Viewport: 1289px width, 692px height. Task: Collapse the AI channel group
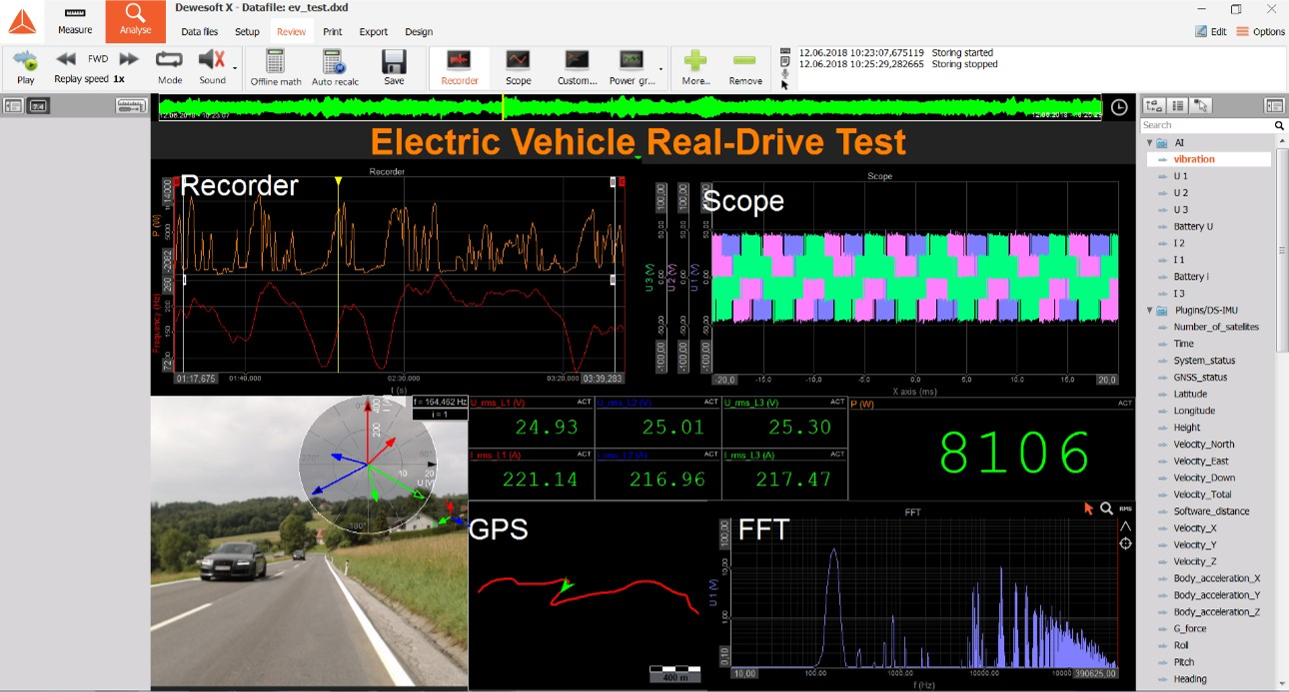pyautogui.click(x=1150, y=143)
